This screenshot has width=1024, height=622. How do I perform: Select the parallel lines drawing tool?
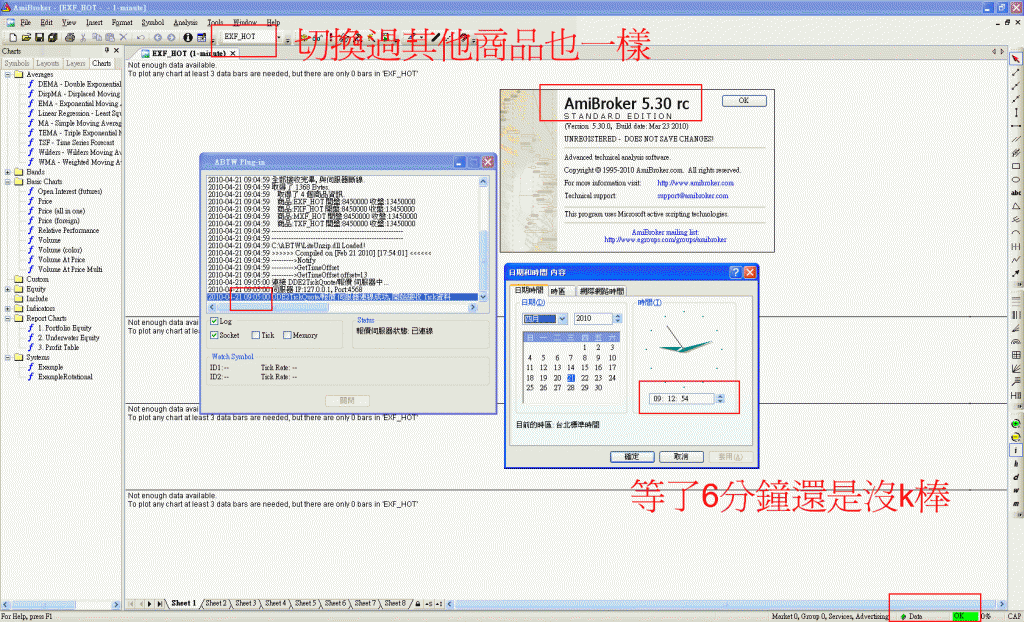(1016, 139)
